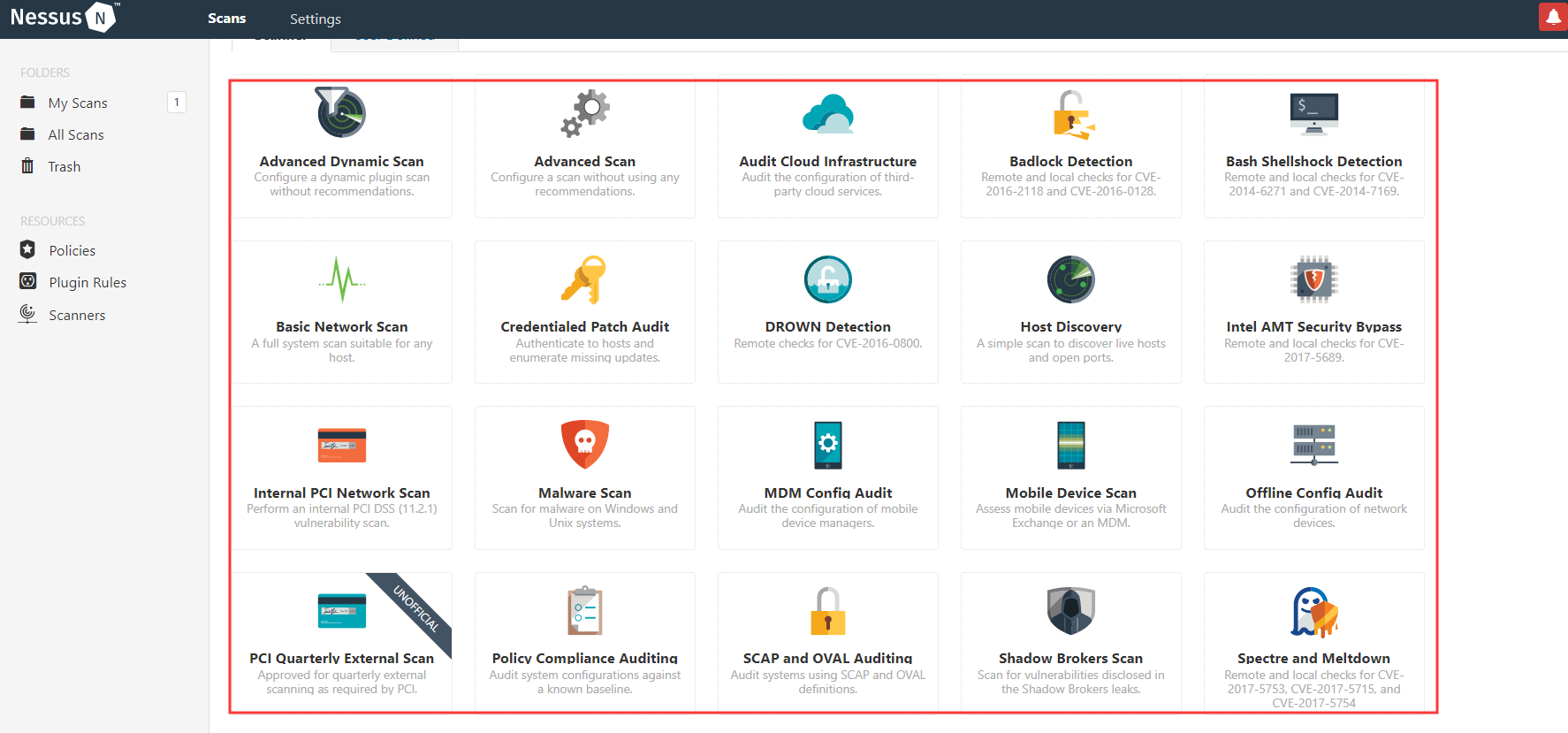1568x733 pixels.
Task: Click the Nessus logo in header
Action: [x=63, y=17]
